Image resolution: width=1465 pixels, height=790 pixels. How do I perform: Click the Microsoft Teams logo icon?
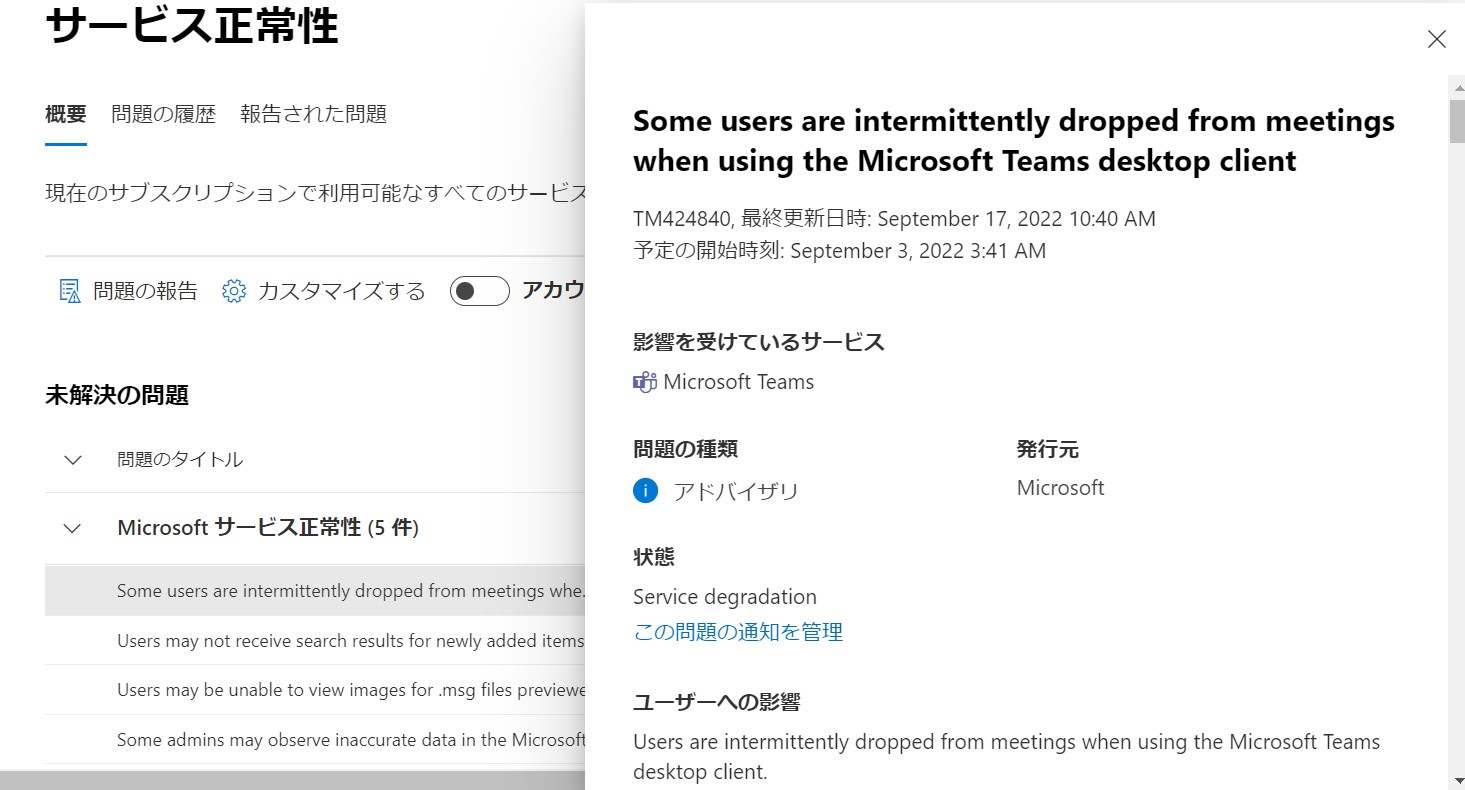(x=644, y=382)
